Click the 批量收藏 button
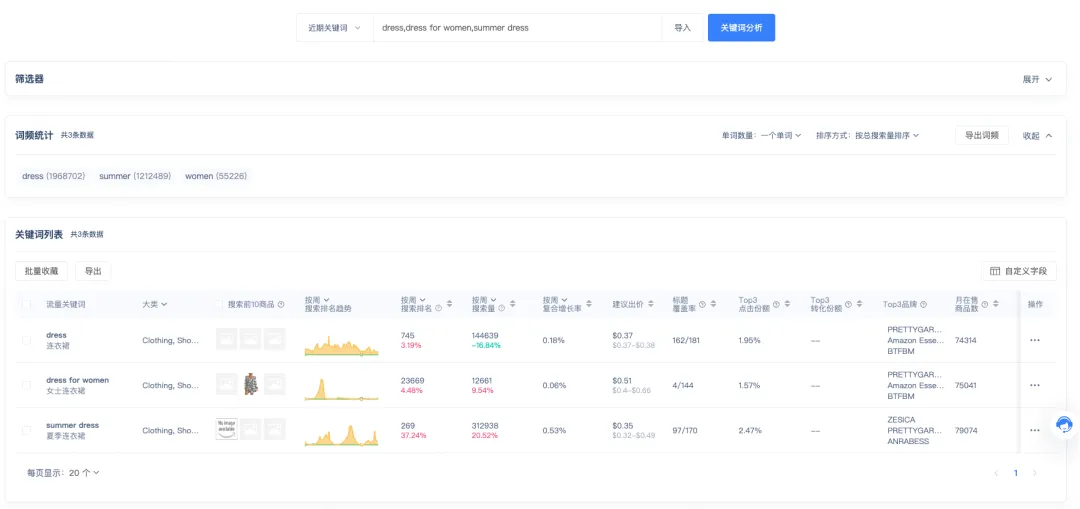Screen dimensions: 1080x509 pyautogui.click(x=41, y=271)
